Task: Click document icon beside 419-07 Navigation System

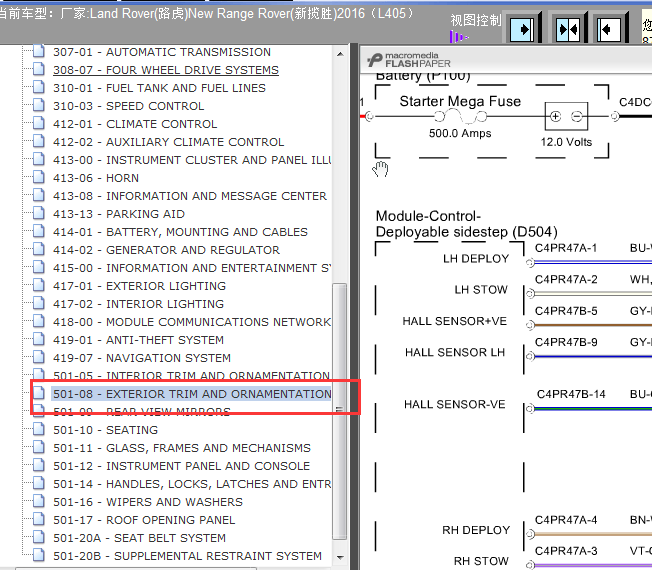Action: click(x=39, y=357)
